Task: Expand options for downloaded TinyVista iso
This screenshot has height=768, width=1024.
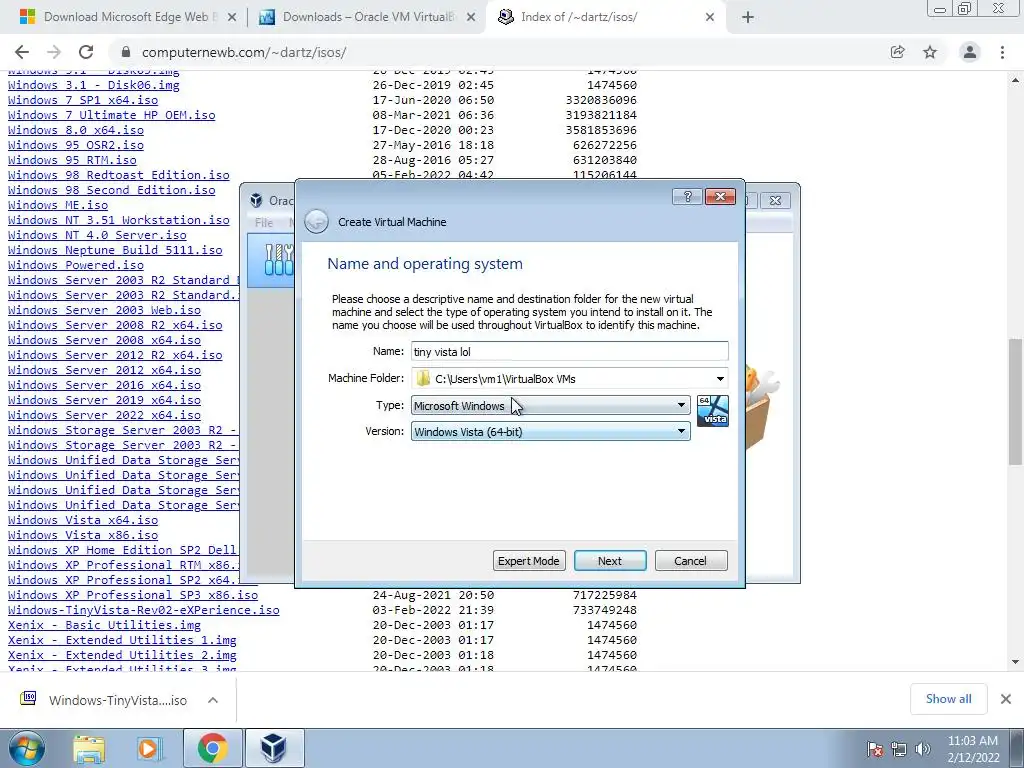Action: pos(213,700)
